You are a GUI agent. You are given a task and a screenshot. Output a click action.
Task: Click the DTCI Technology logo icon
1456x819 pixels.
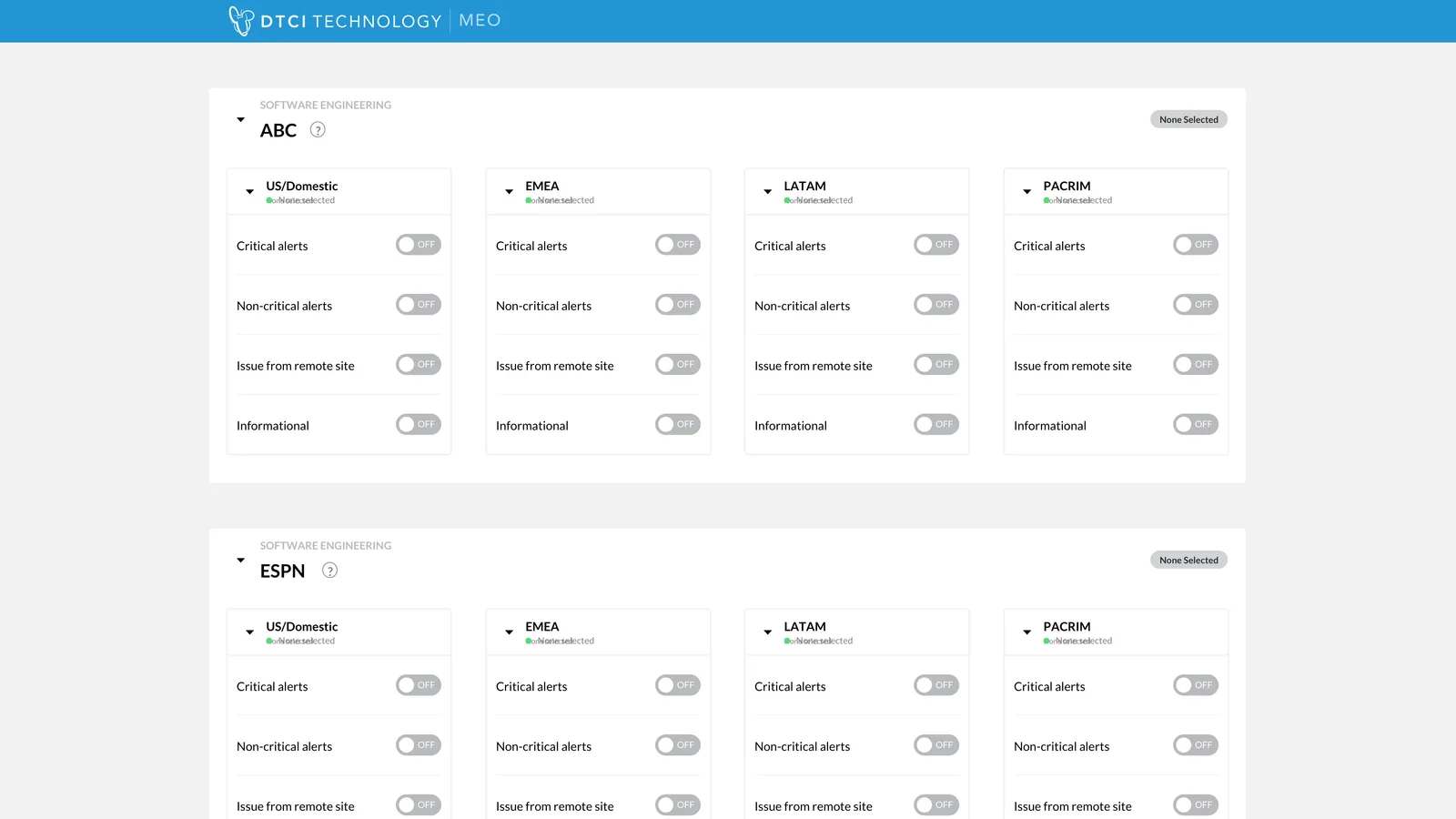240,20
